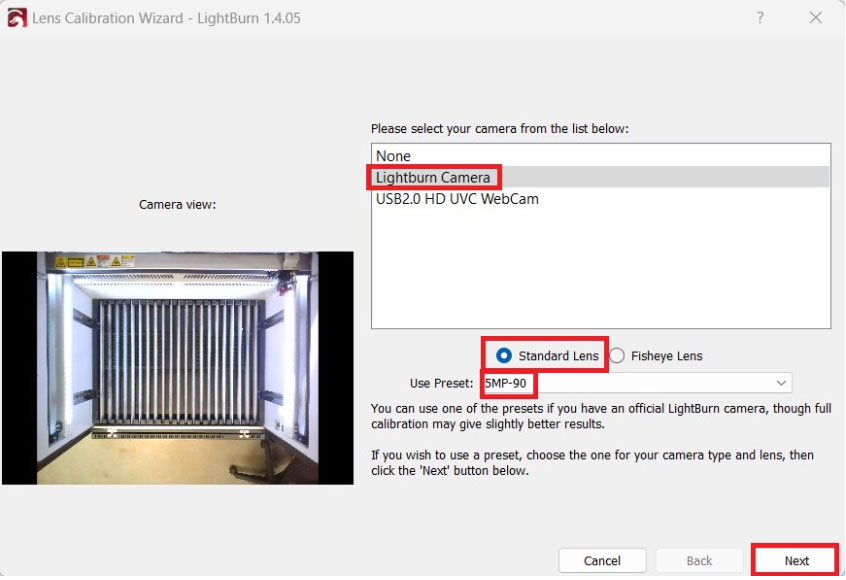Click Next to continue calibration
Screen dimensions: 846x580
(796, 561)
